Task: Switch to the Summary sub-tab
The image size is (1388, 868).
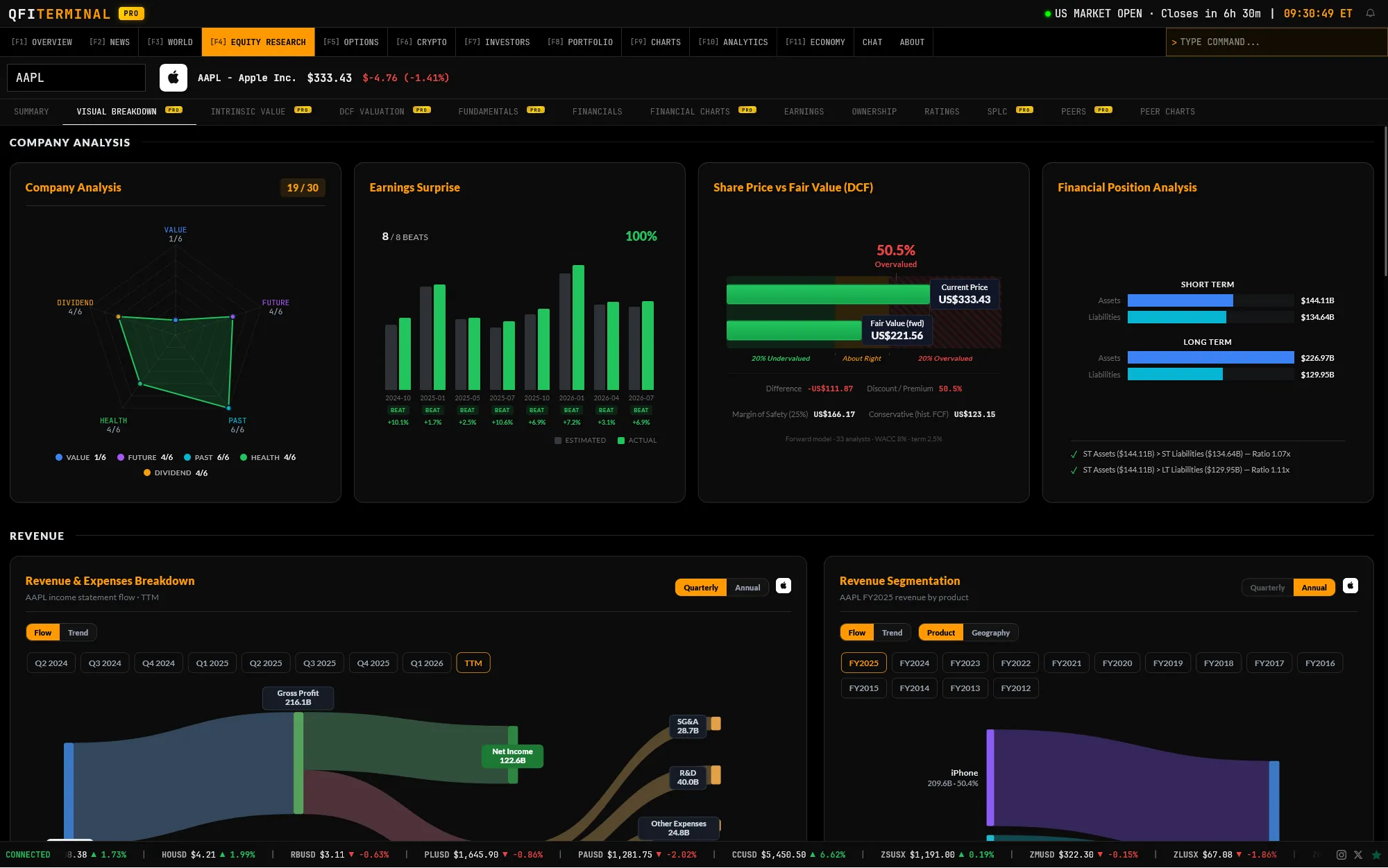Action: click(x=31, y=112)
